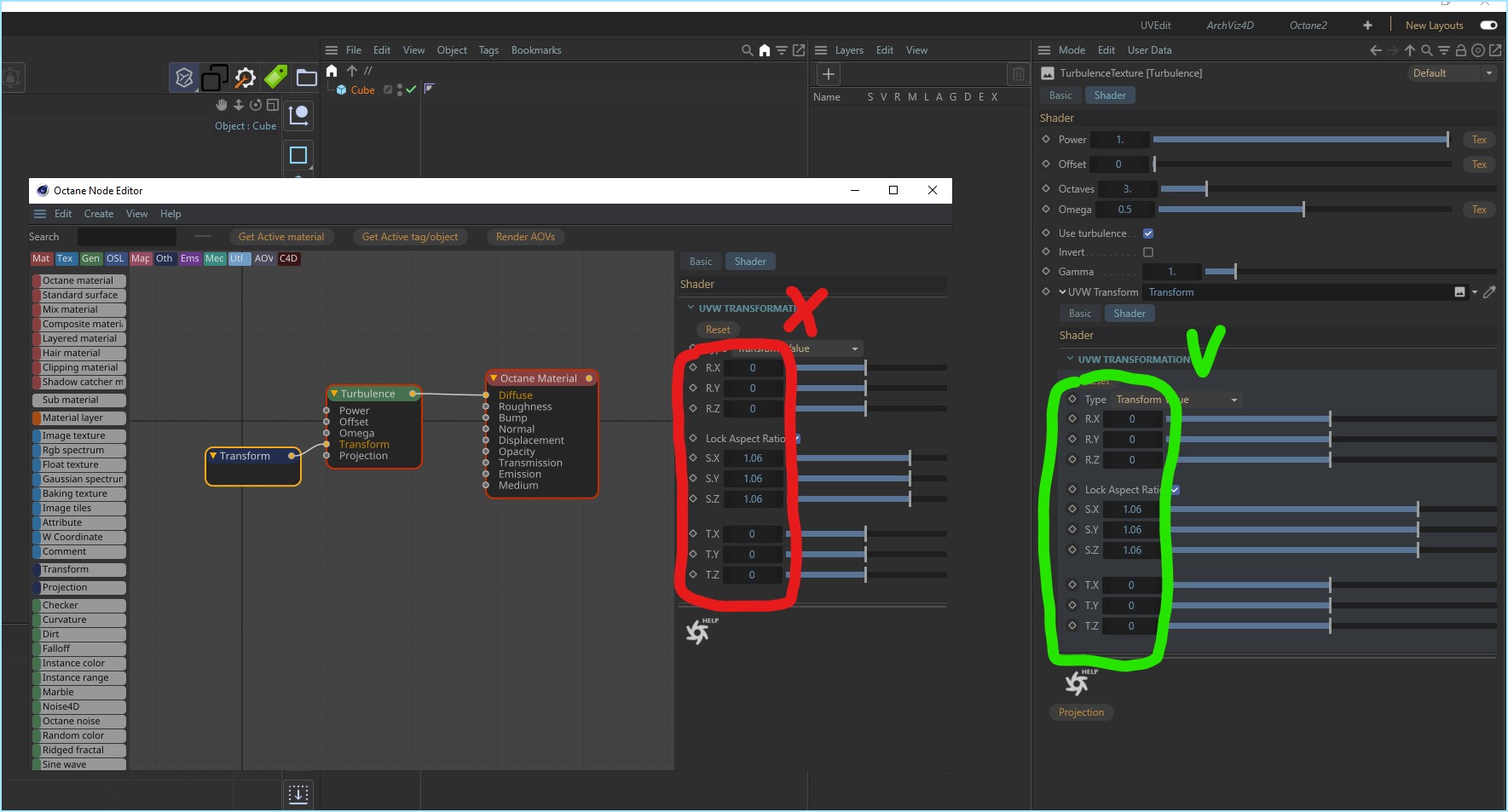Click the Power value field
This screenshot has width=1508, height=812.
tap(1120, 140)
